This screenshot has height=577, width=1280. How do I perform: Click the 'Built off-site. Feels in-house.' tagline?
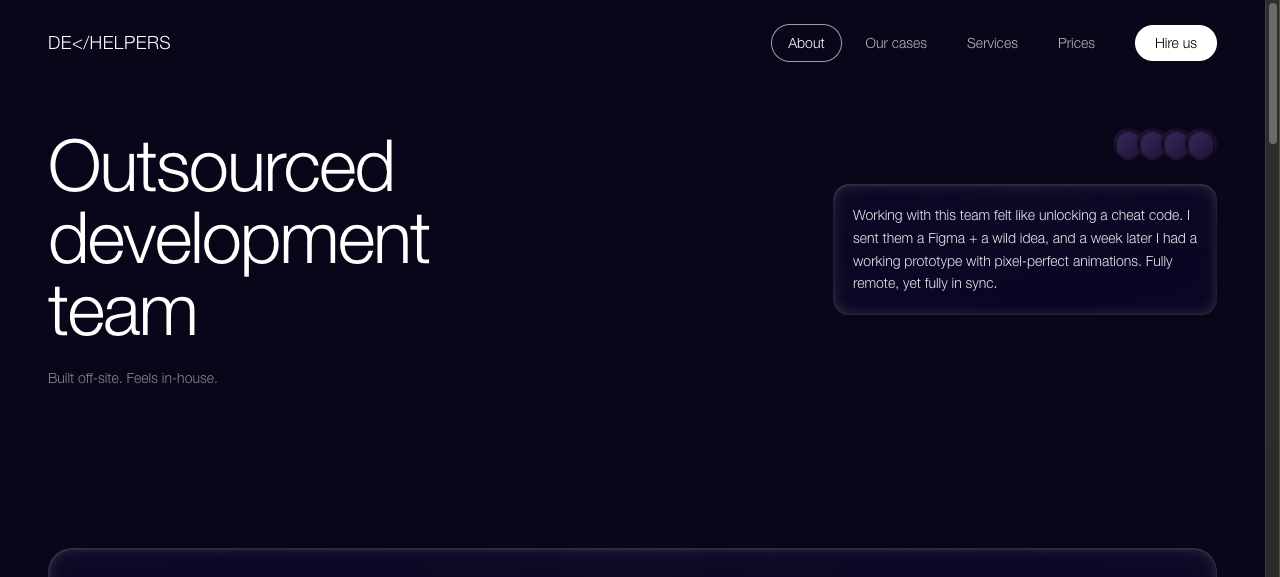coord(133,378)
